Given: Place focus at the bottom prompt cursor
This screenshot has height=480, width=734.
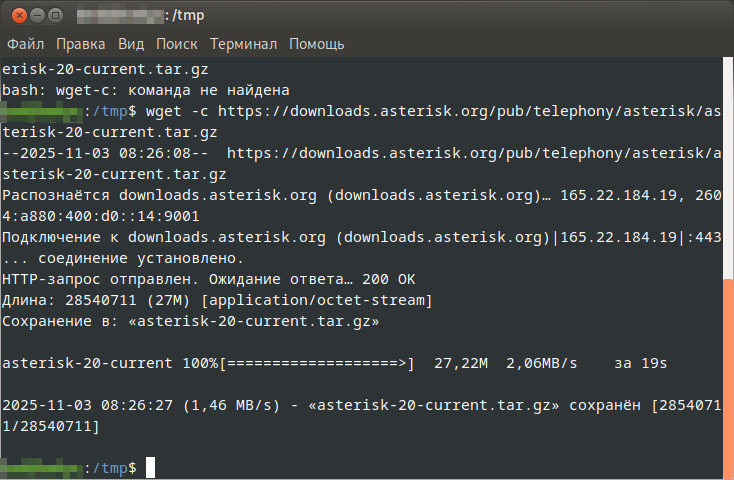Looking at the screenshot, I should (150, 468).
